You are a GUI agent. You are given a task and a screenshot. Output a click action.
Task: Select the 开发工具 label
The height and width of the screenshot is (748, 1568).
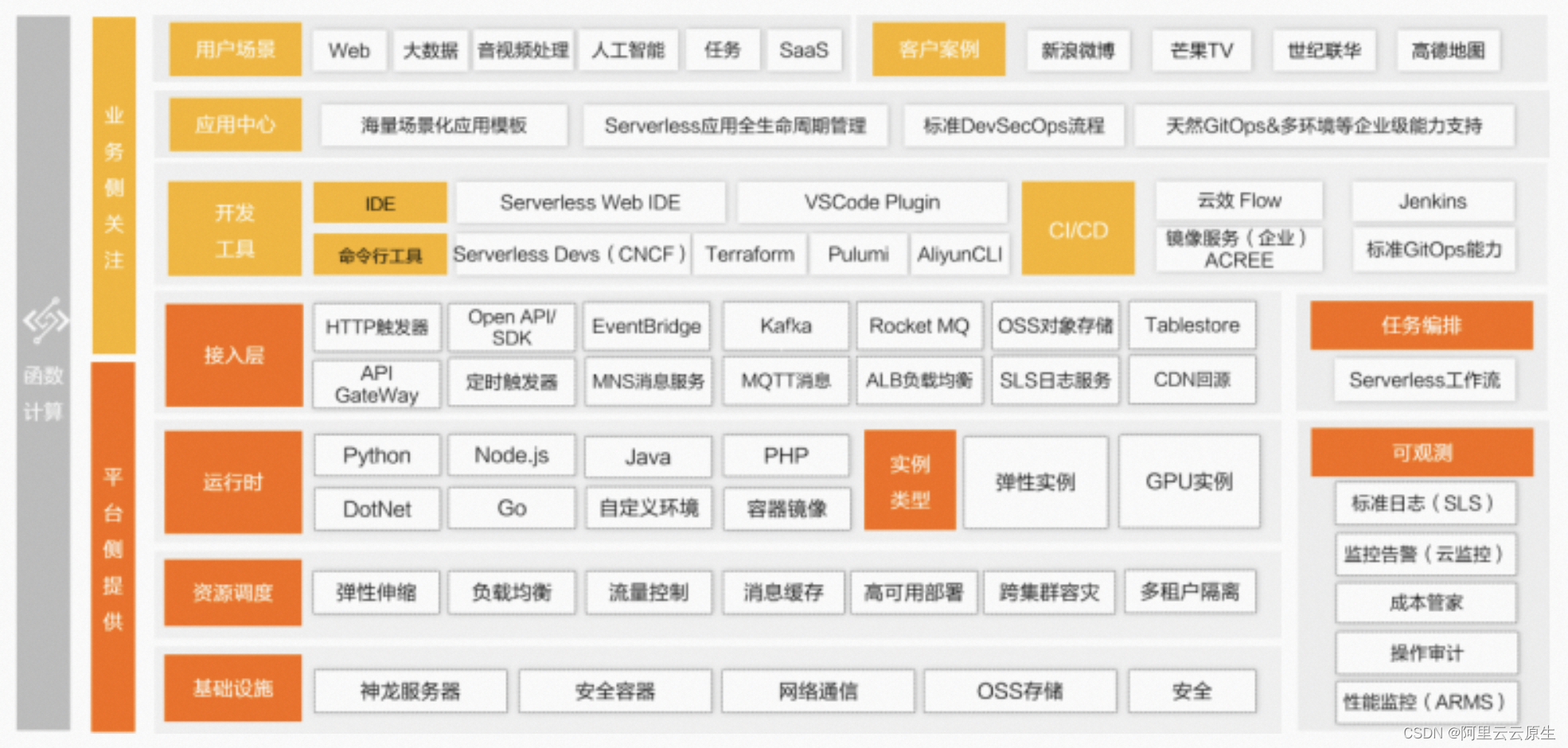point(235,229)
